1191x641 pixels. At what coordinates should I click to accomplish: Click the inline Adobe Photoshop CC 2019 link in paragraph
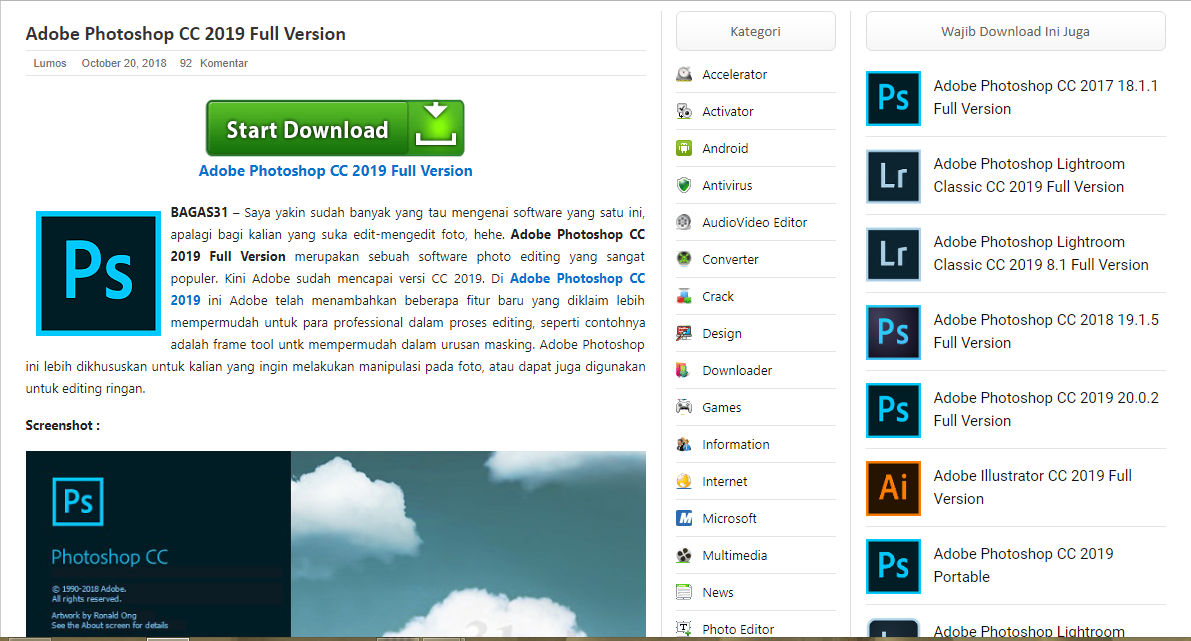click(x=577, y=279)
